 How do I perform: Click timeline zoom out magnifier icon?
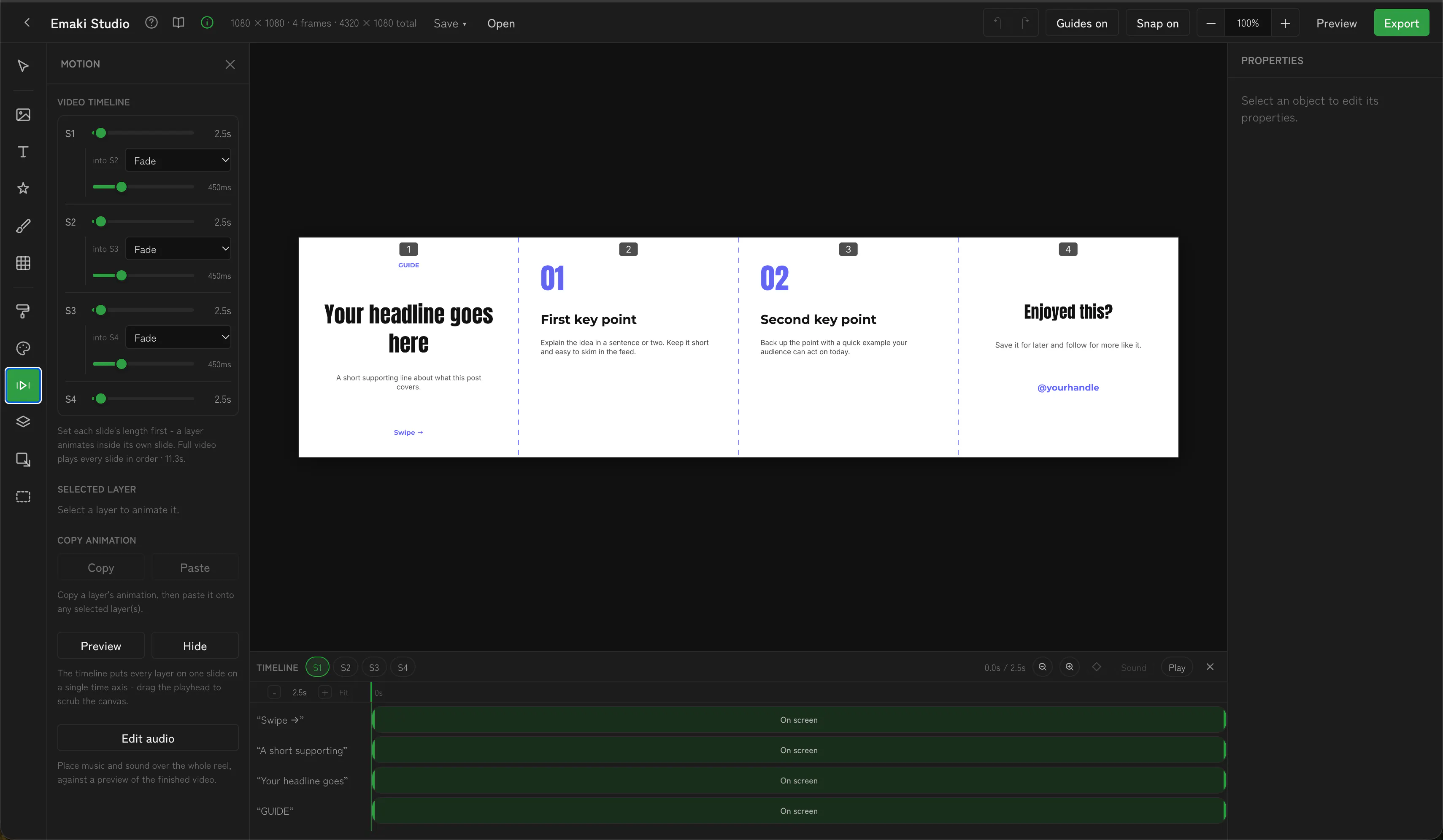tap(1042, 667)
